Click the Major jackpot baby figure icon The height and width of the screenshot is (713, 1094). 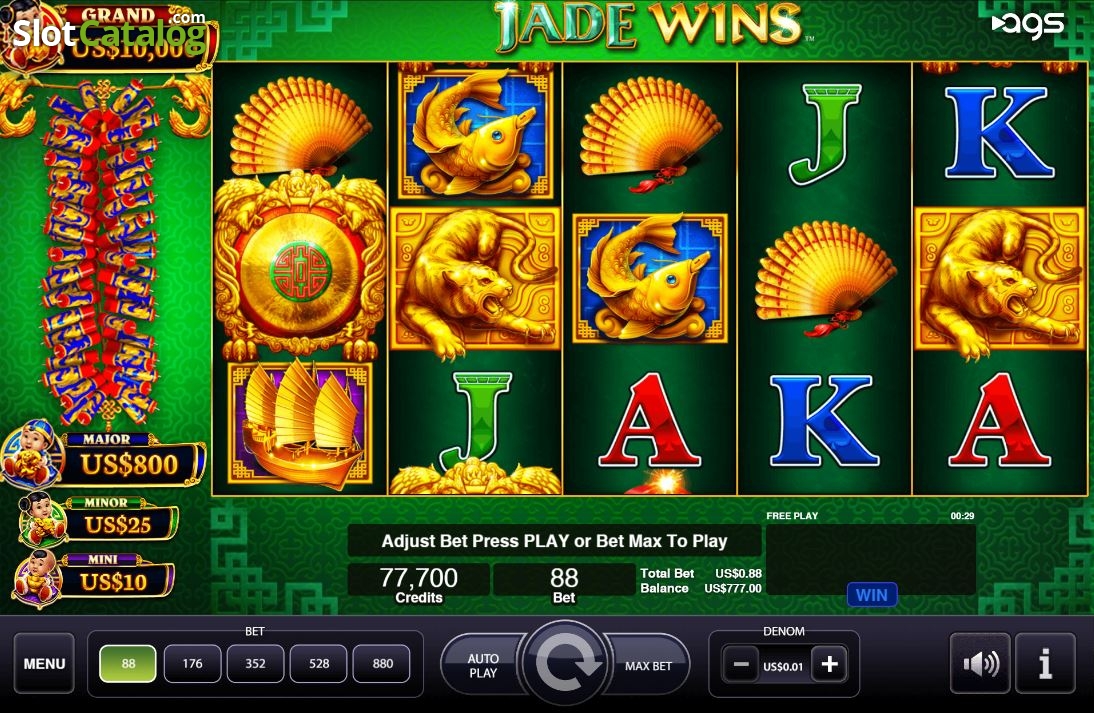coord(31,454)
